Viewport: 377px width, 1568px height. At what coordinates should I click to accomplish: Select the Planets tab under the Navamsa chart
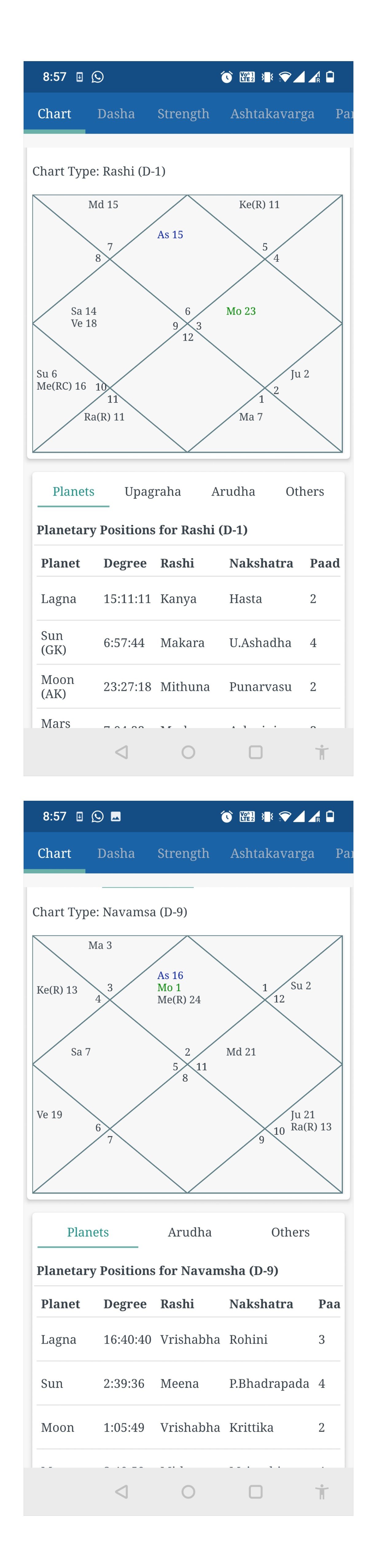[87, 1232]
